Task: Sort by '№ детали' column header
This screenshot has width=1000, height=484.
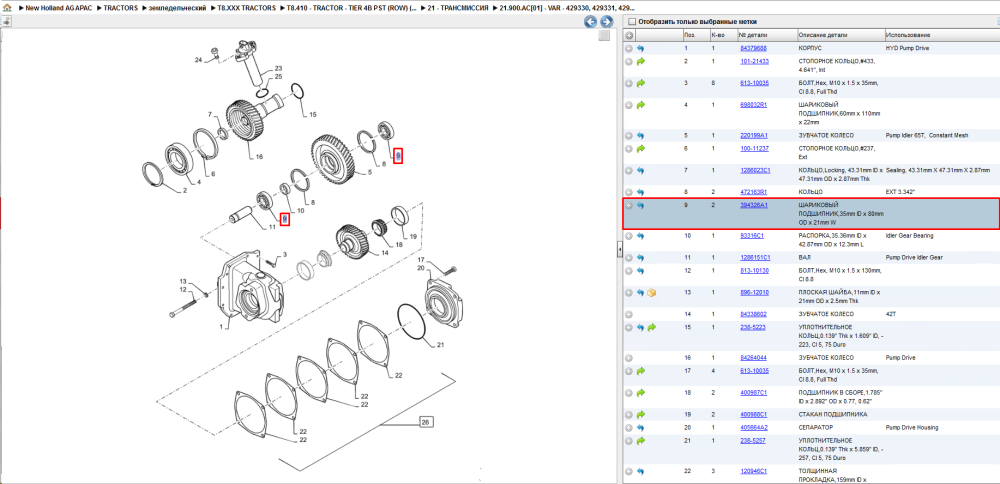Action: tap(767, 34)
